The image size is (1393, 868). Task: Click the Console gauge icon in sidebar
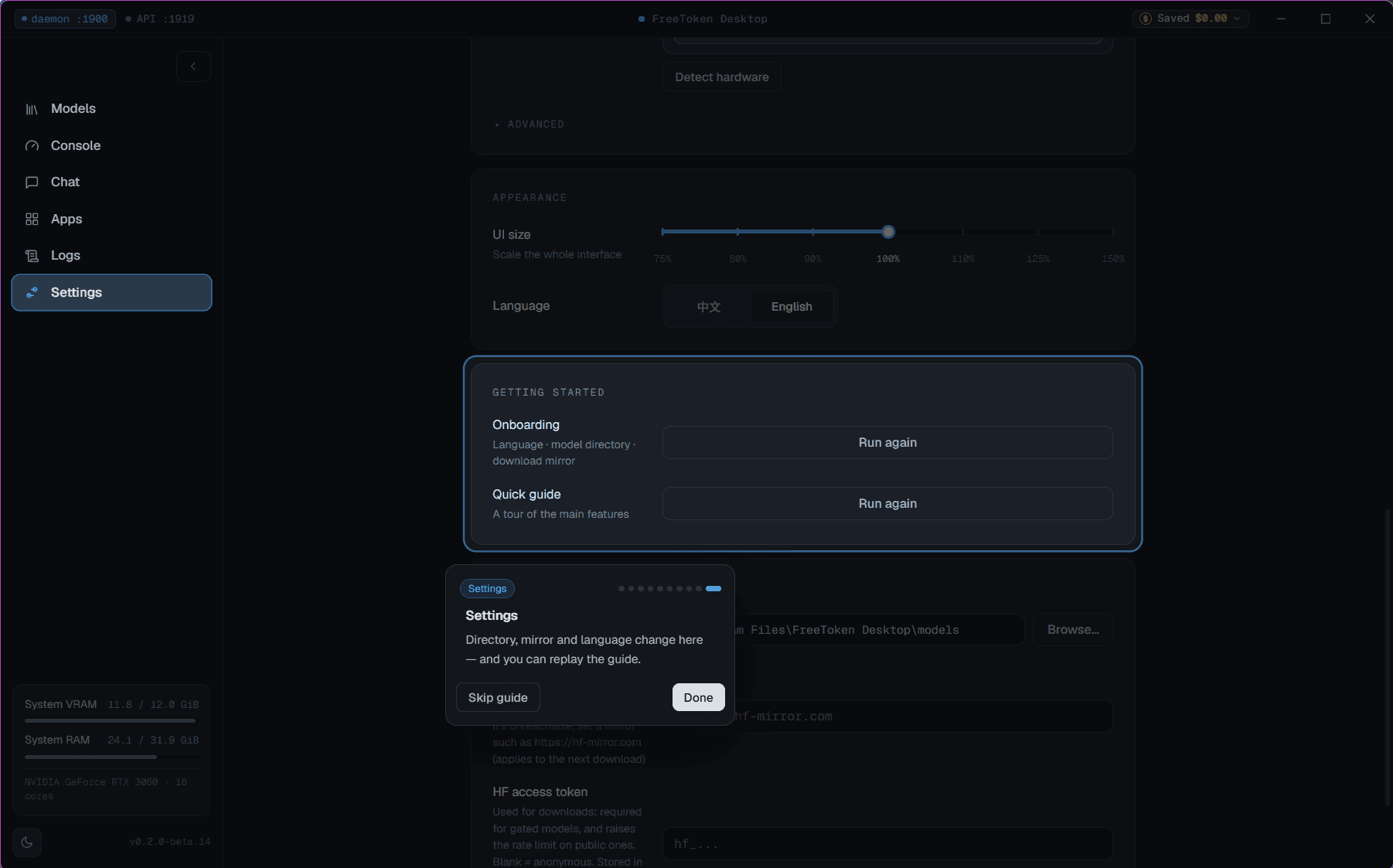point(32,146)
